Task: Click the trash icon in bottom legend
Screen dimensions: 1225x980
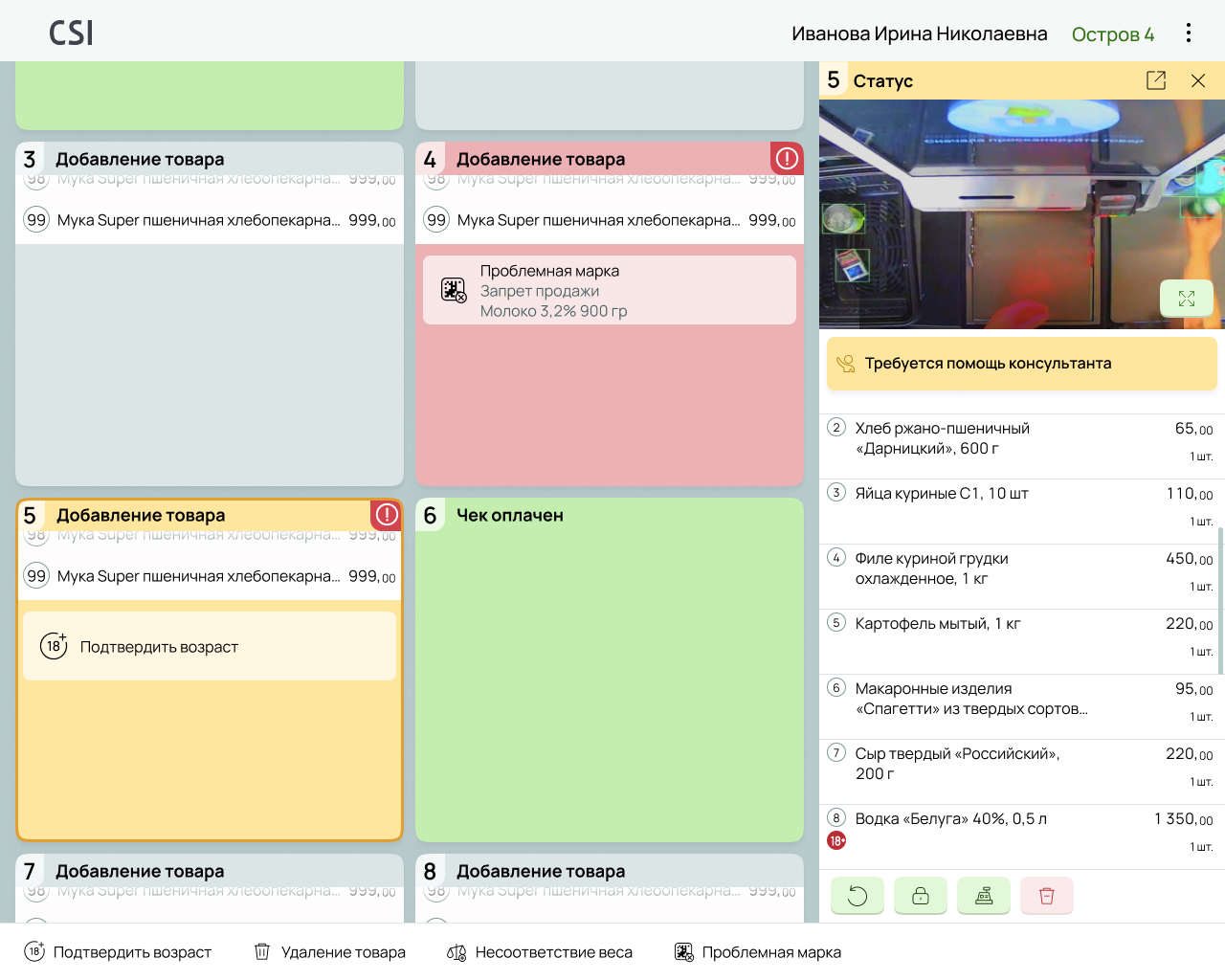Action: click(x=262, y=951)
